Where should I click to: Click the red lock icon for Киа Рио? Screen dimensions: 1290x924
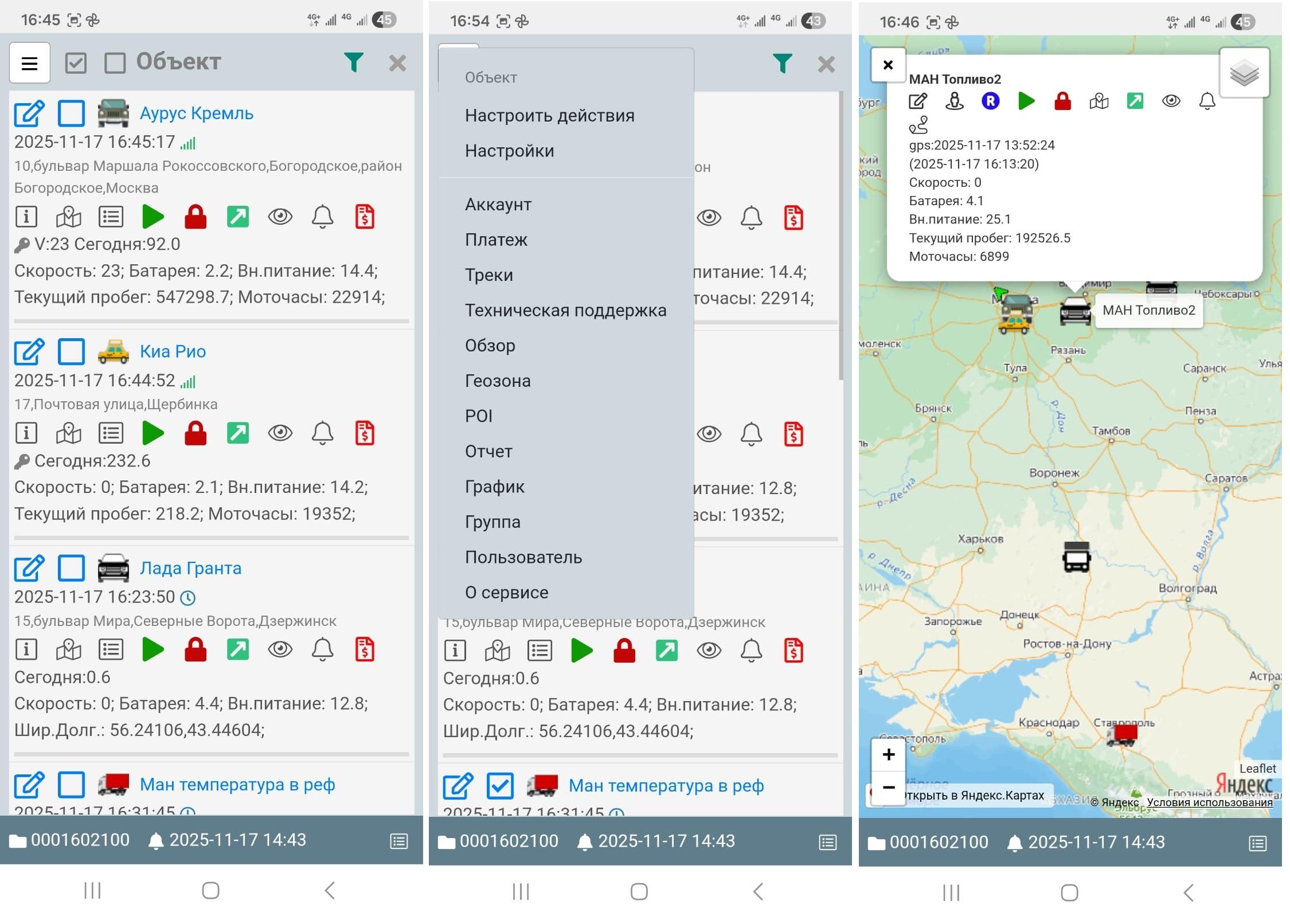tap(196, 433)
